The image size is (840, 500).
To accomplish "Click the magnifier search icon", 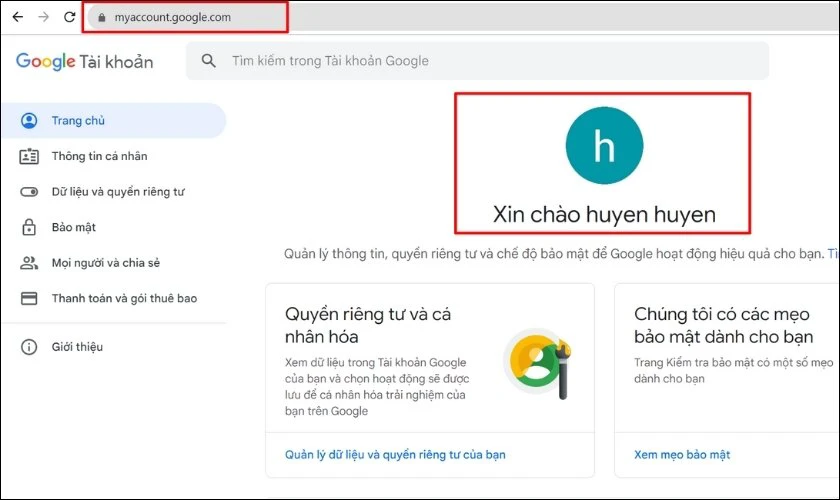I will [208, 61].
